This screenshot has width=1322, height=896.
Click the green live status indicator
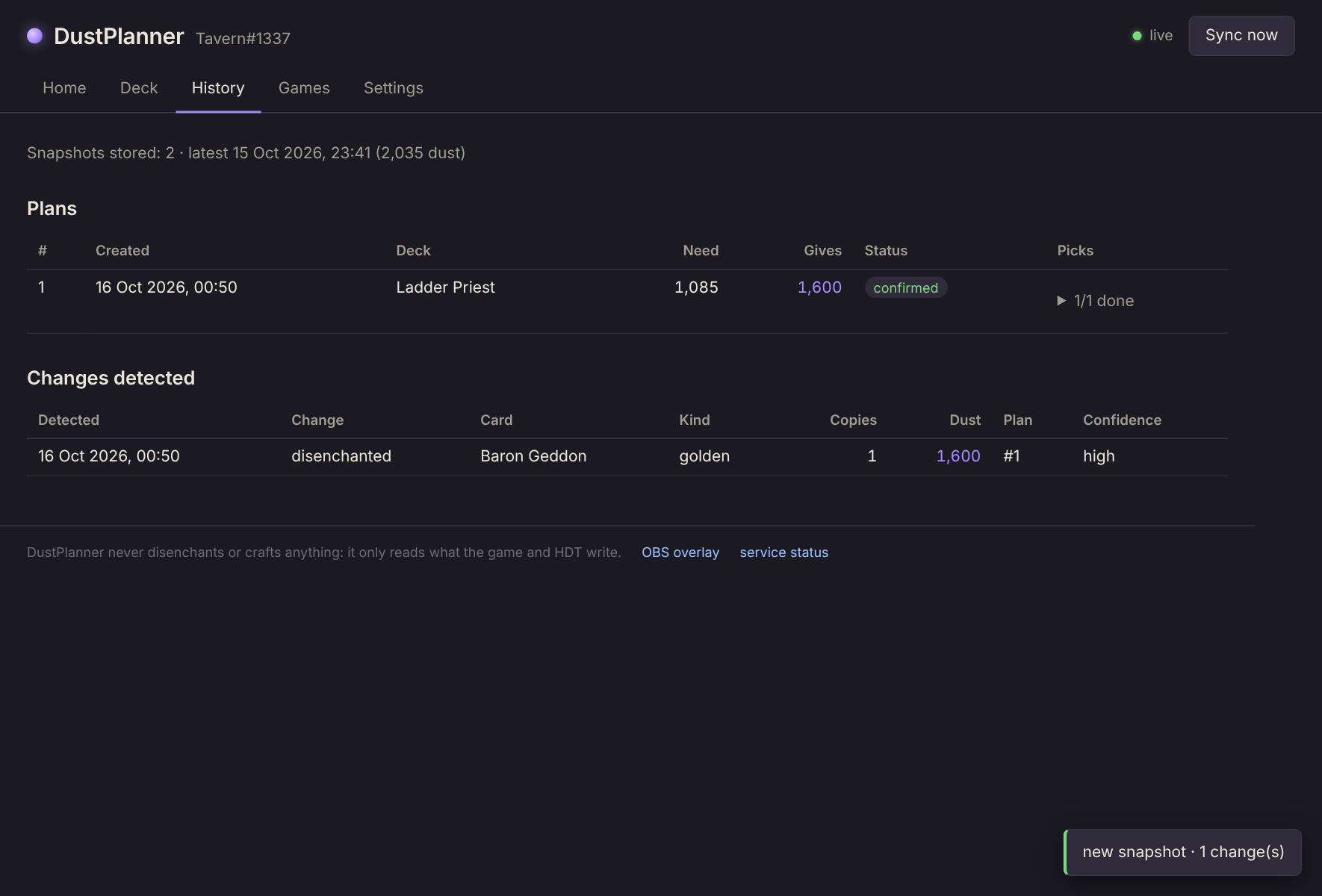point(1152,35)
